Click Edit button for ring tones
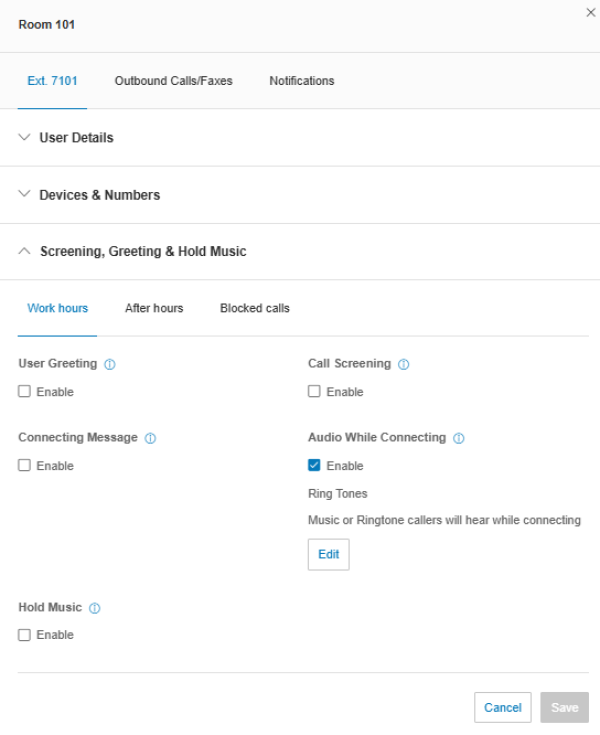The image size is (600, 735). 328,554
